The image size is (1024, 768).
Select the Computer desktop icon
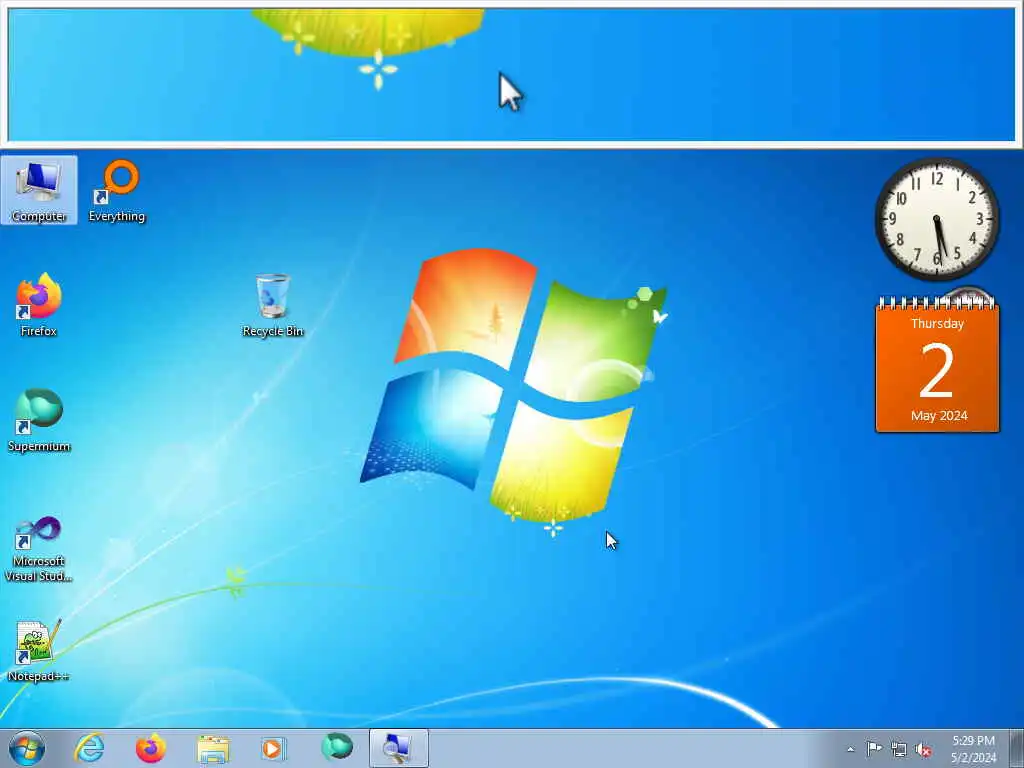pos(39,190)
